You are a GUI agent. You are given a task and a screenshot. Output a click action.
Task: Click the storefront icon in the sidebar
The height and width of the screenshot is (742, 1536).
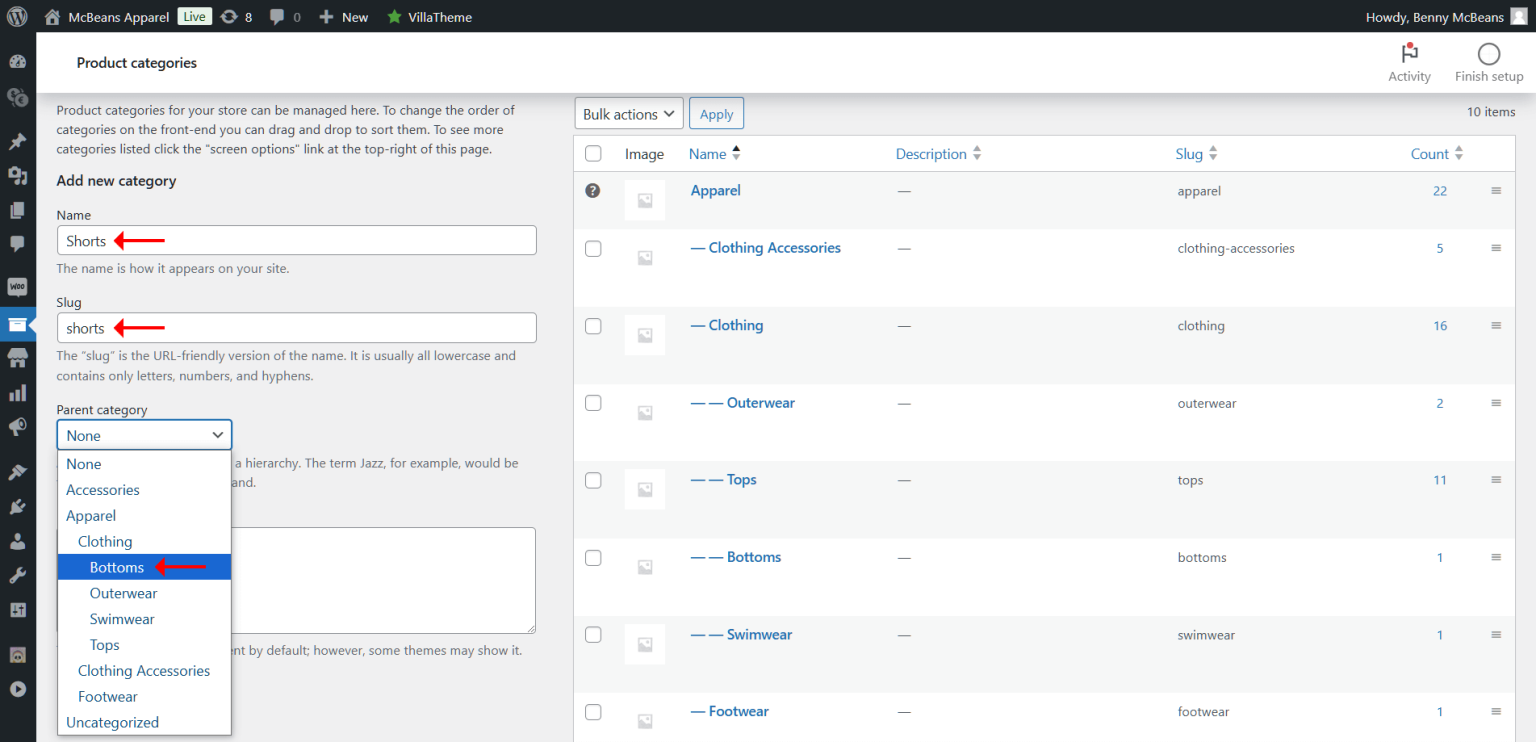click(17, 358)
